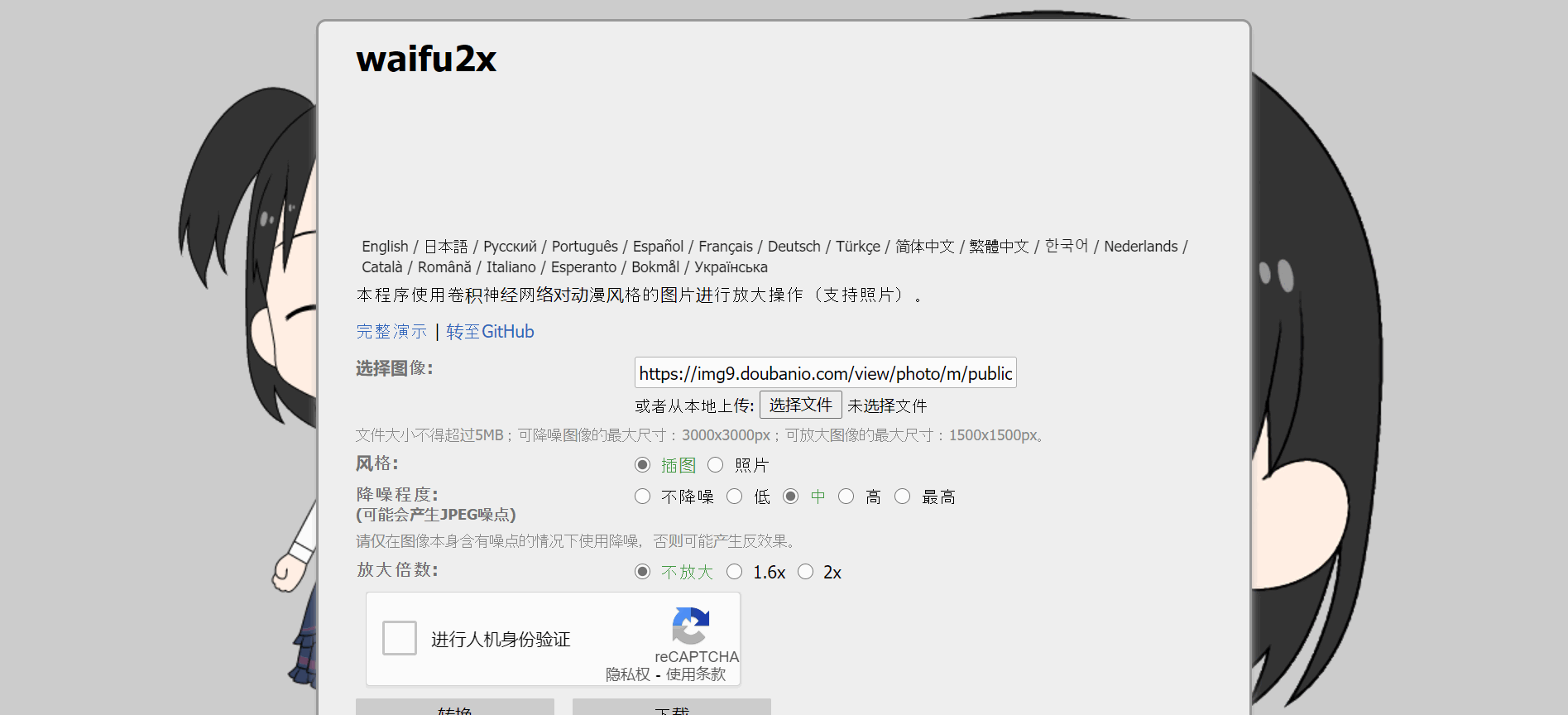Switch language to Bokmål

[x=655, y=267]
